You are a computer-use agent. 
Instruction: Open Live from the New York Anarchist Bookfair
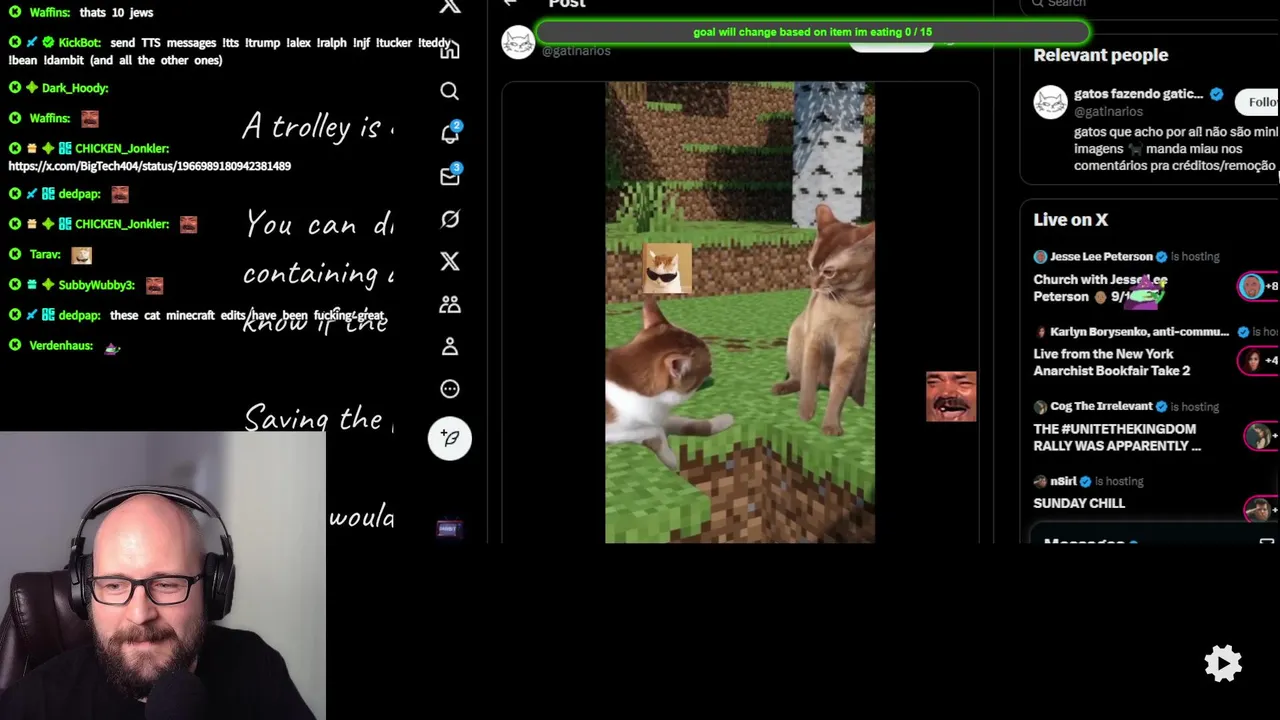click(x=1112, y=362)
